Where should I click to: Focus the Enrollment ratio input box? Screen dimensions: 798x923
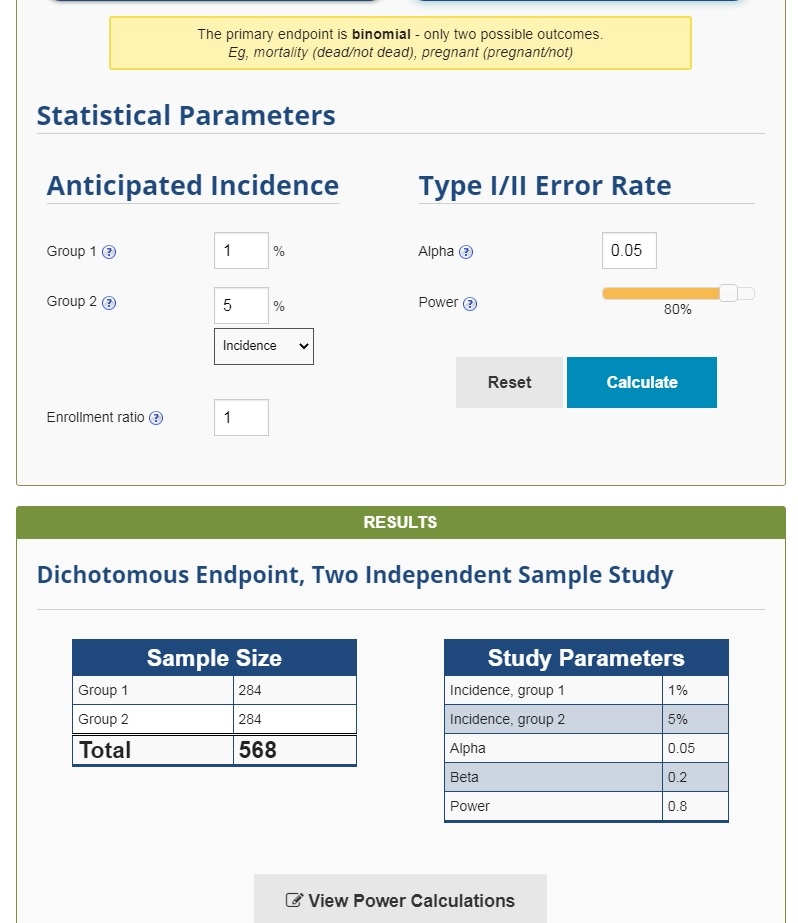tap(241, 417)
